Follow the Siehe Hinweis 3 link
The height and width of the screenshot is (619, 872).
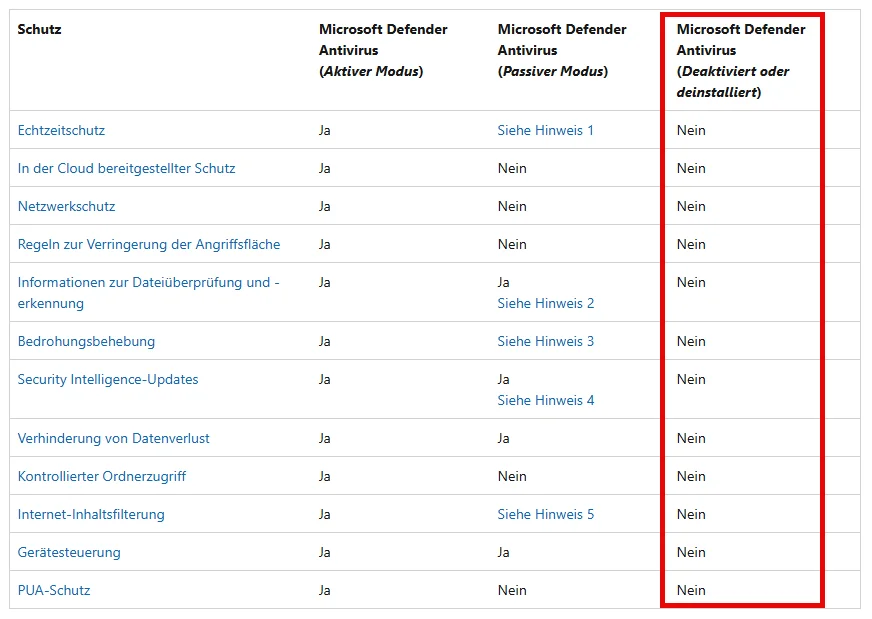546,341
